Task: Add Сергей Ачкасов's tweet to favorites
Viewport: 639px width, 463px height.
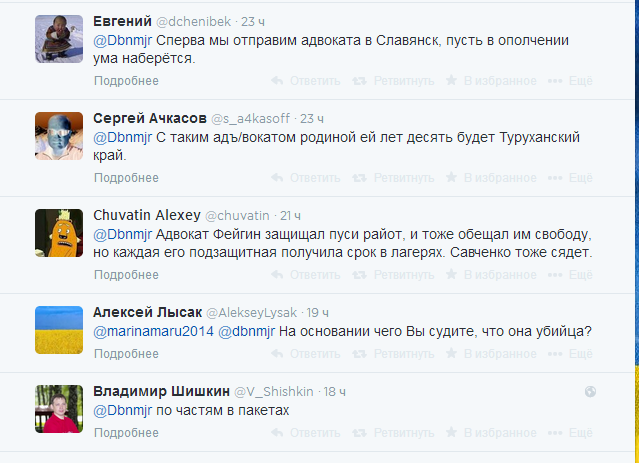Action: tap(491, 178)
